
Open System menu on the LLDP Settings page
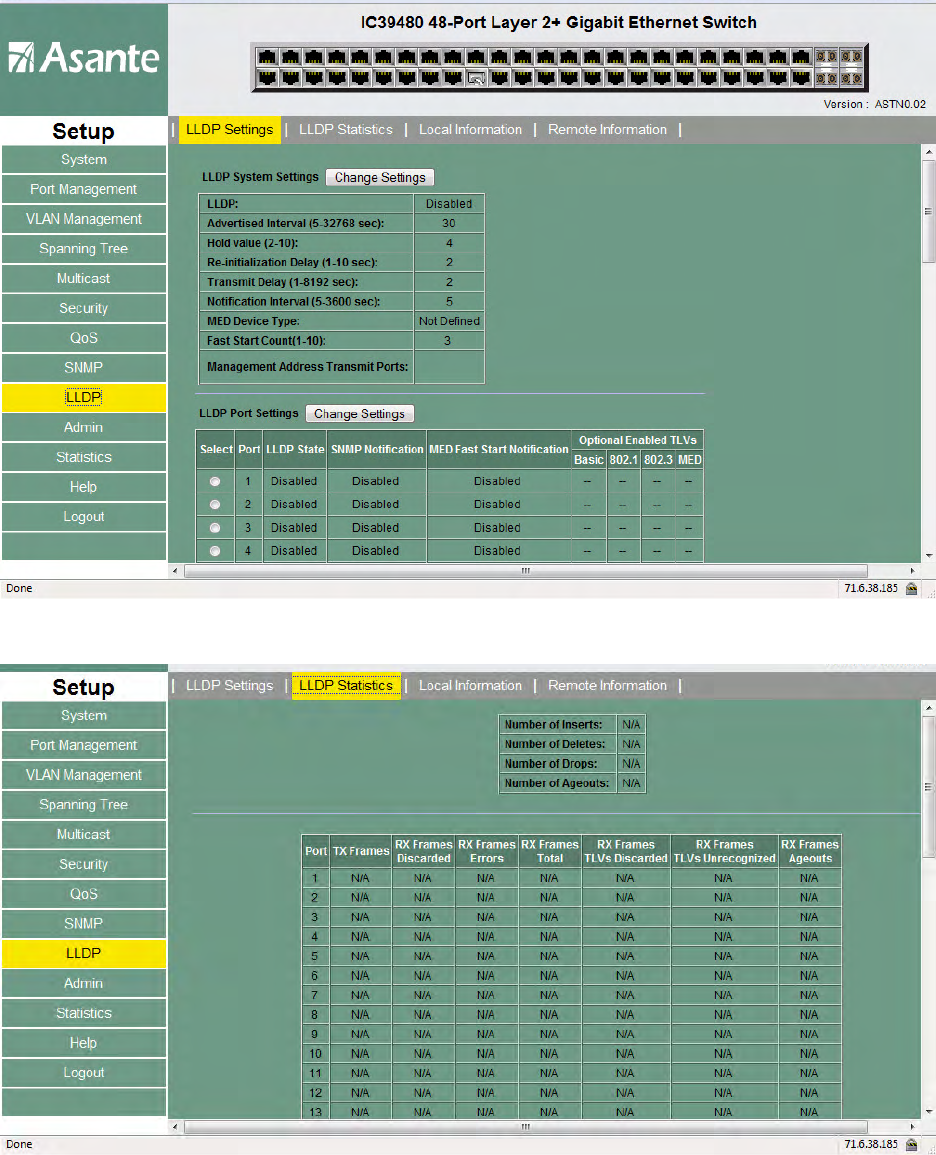(84, 160)
